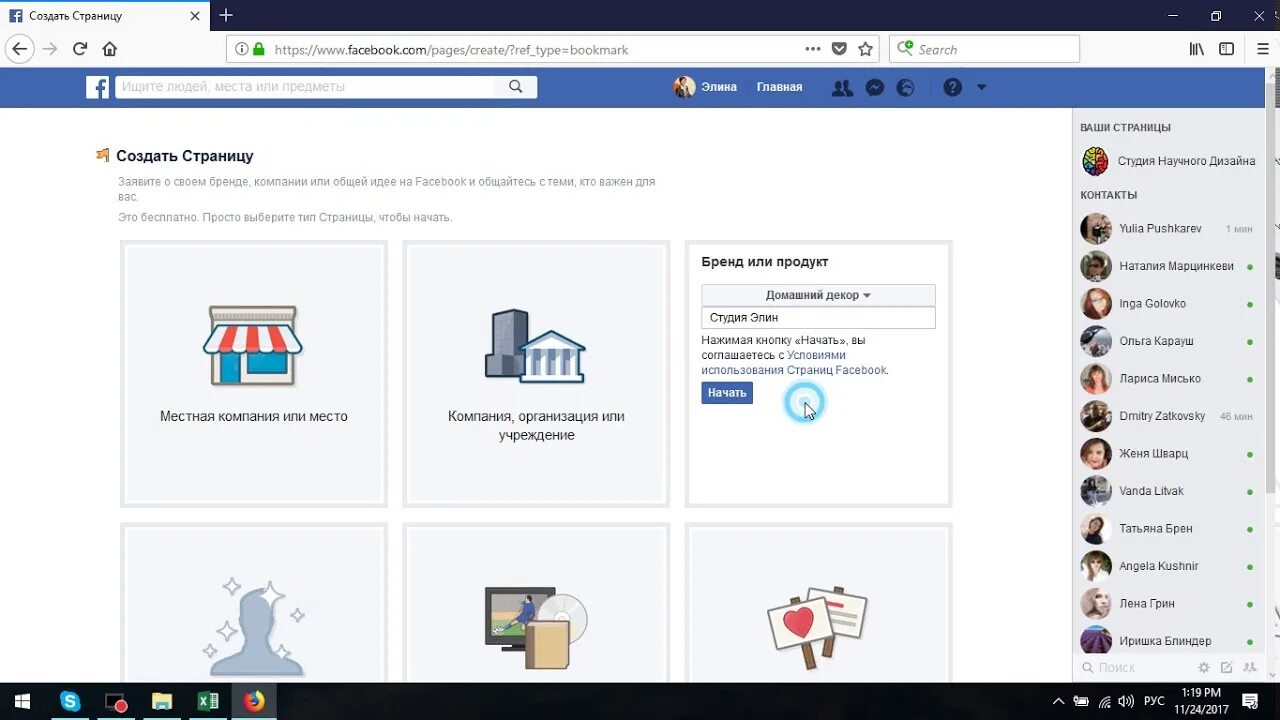Viewport: 1280px width, 720px height.
Task: Click the search magnifier button on Facebook
Action: (516, 87)
